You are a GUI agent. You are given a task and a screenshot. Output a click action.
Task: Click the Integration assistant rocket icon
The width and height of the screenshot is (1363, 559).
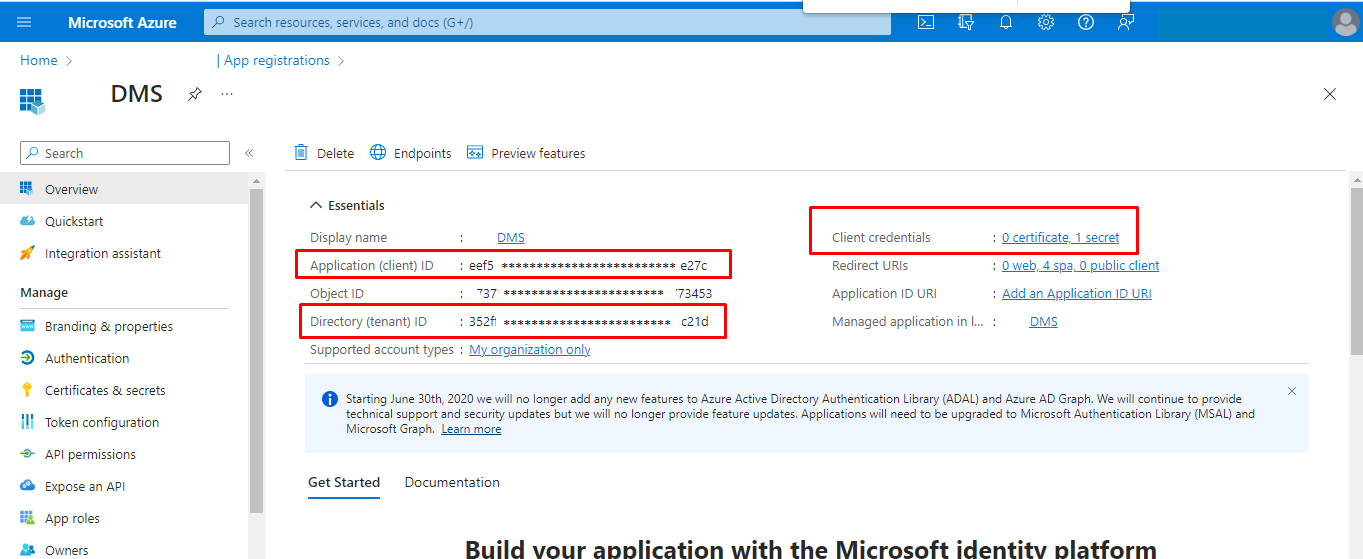pyautogui.click(x=27, y=253)
